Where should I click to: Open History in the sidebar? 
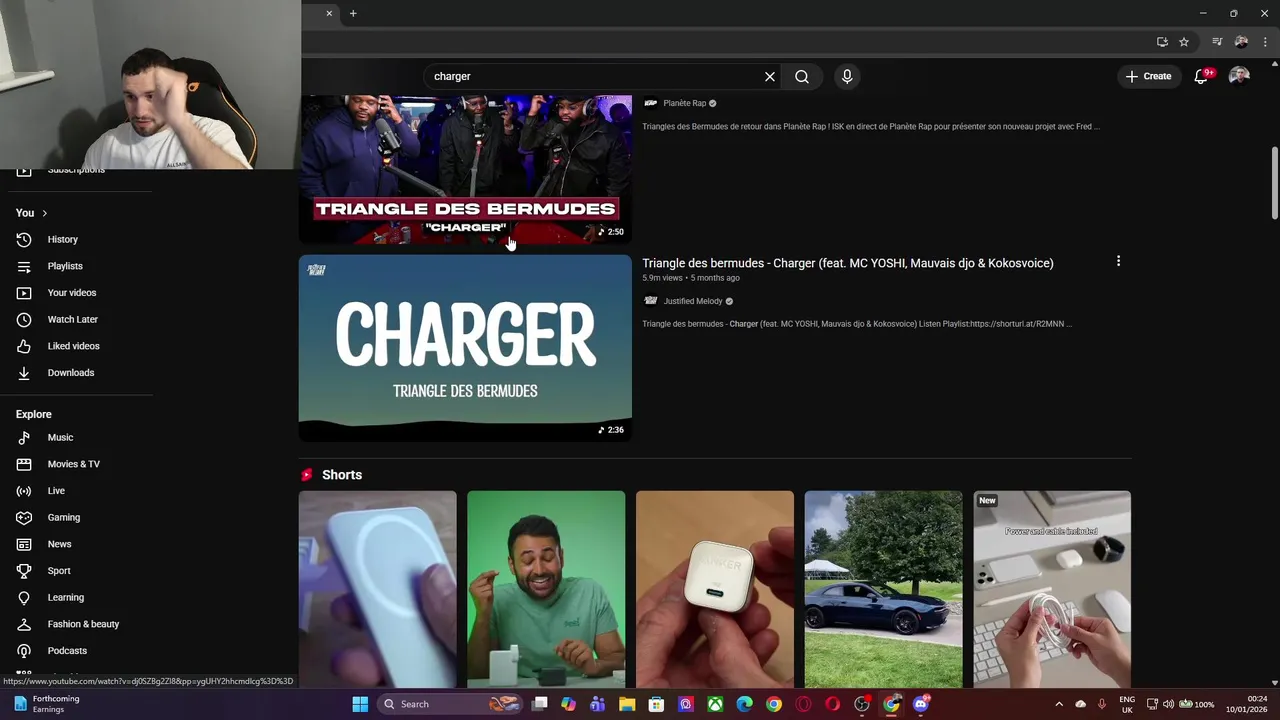pyautogui.click(x=62, y=239)
